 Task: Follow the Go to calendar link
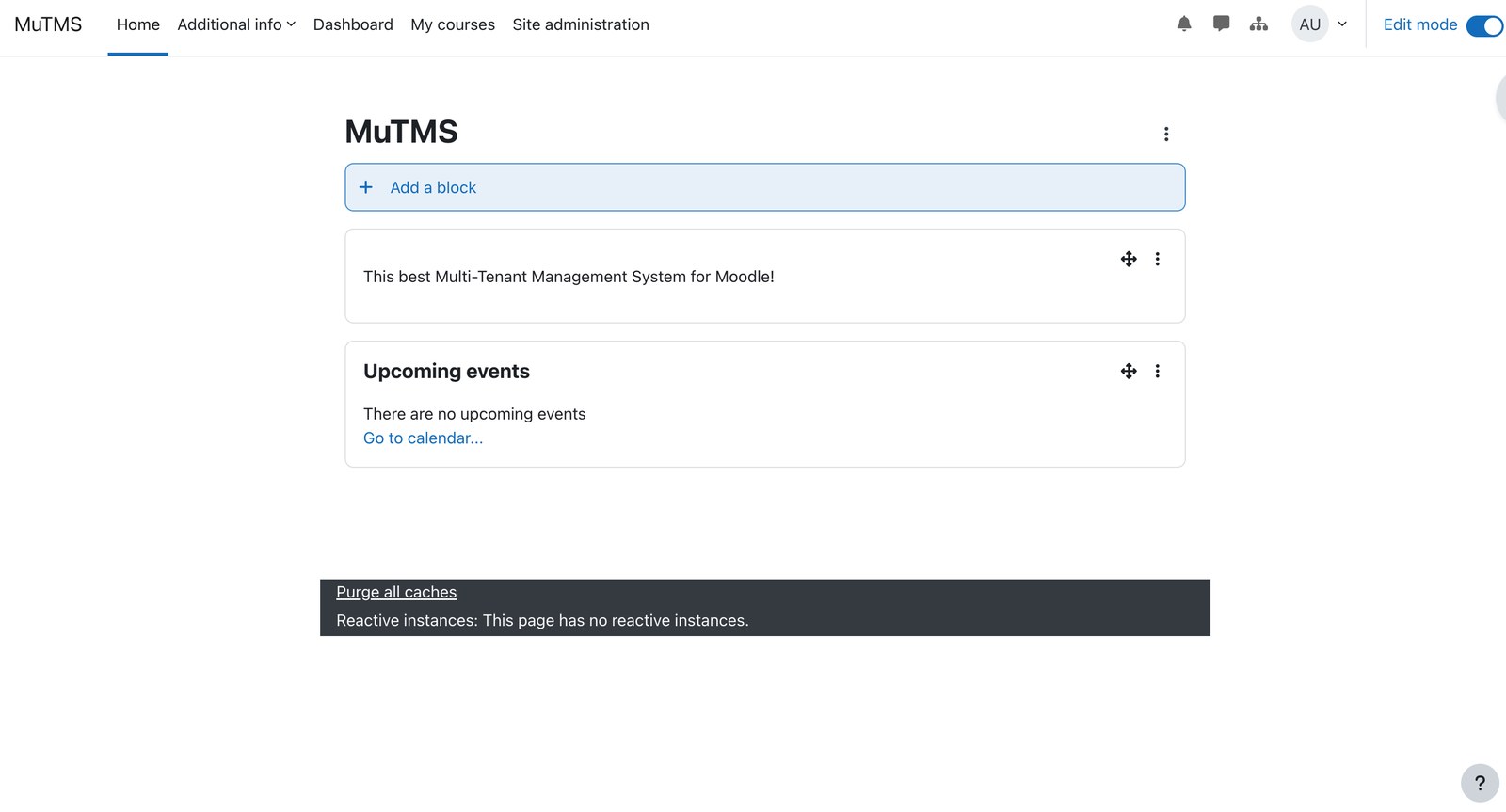[x=423, y=438]
